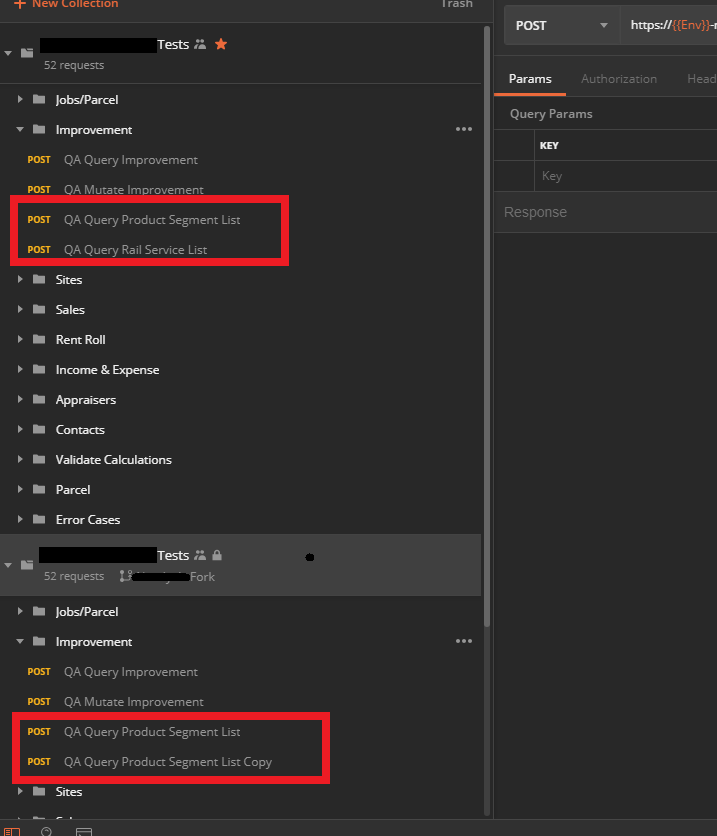Open the History icon in the bottom bar

coord(45,831)
